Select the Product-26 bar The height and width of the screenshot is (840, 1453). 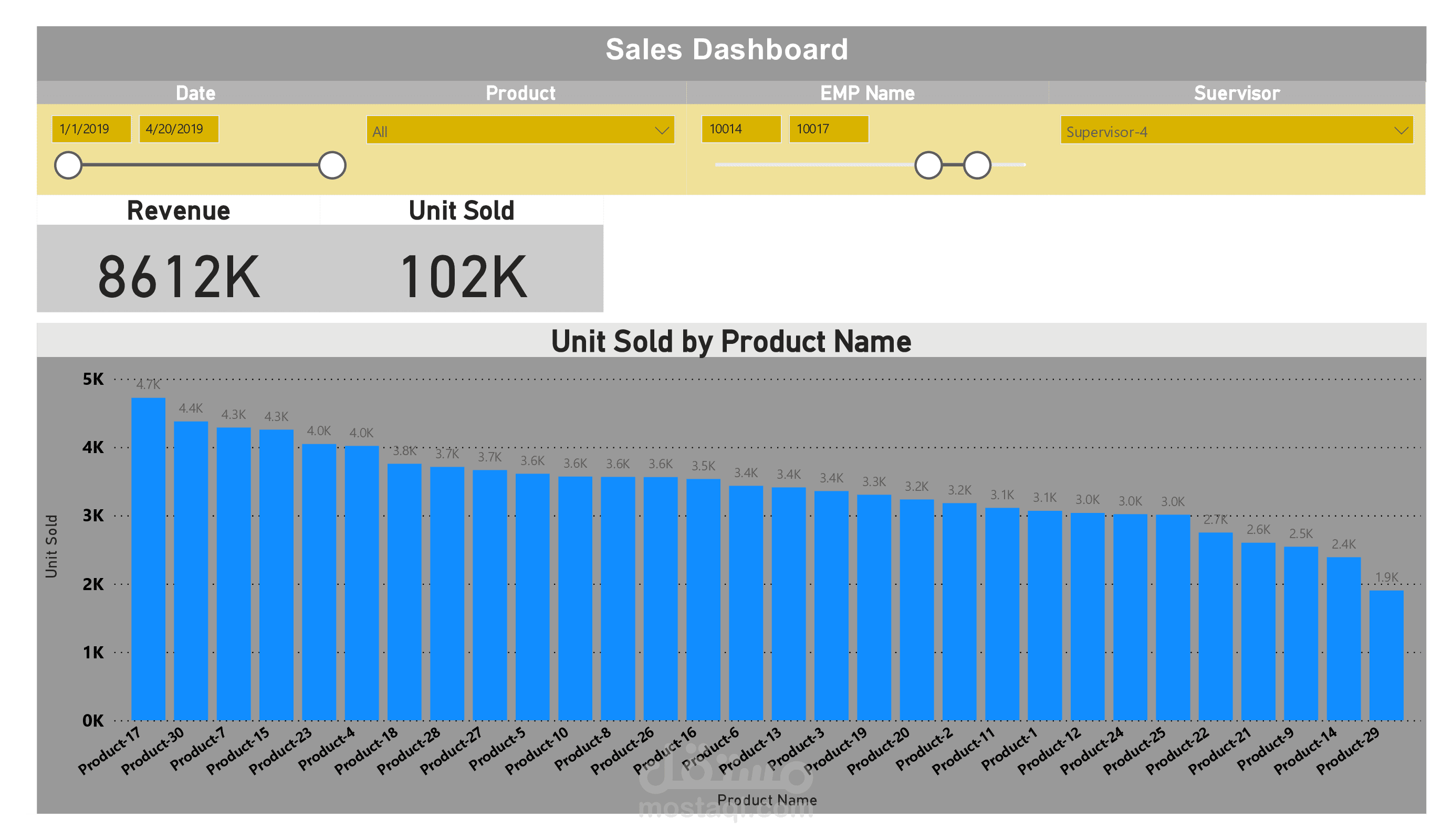(x=660, y=598)
